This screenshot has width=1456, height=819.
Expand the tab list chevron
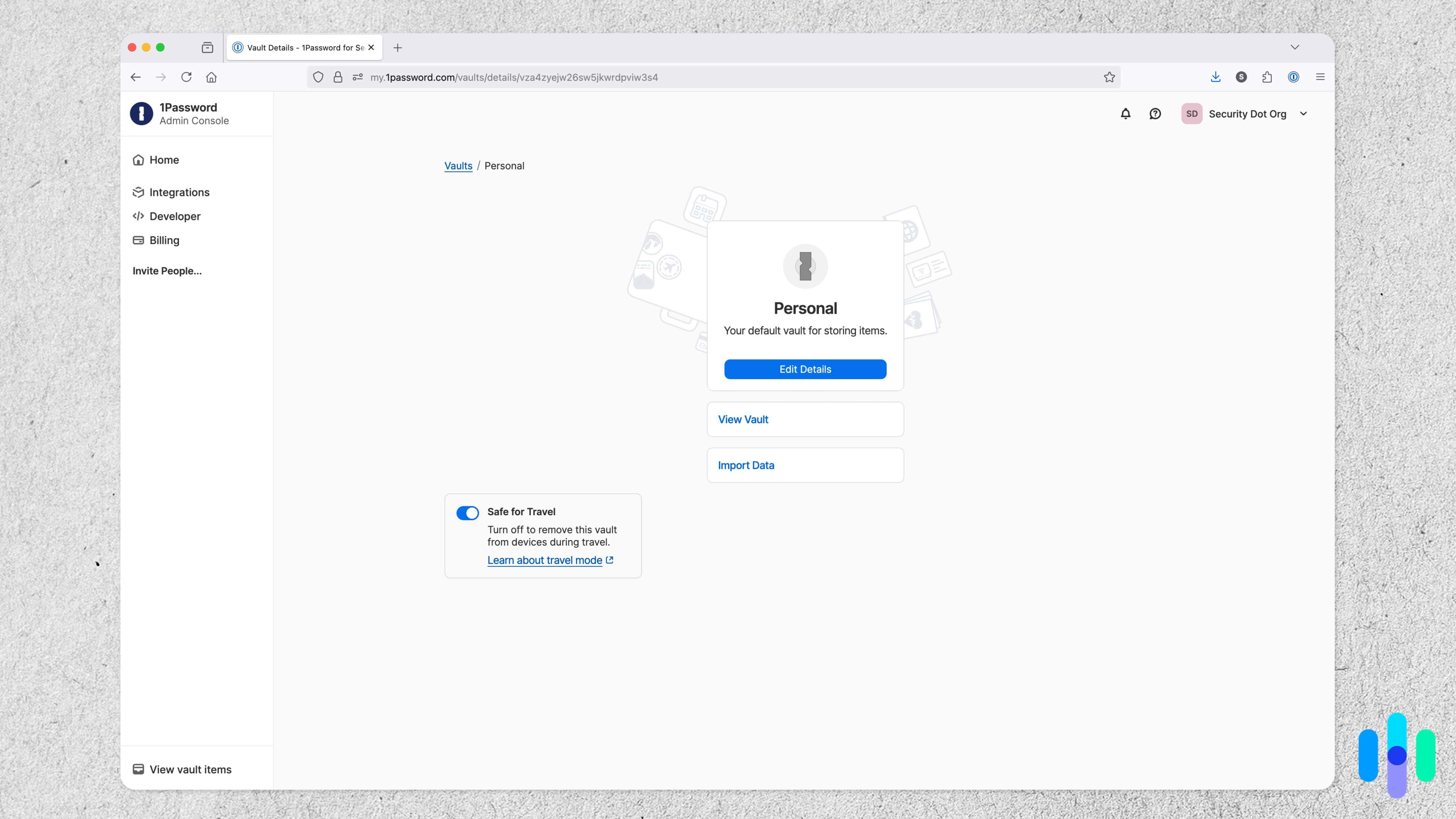coord(1296,47)
